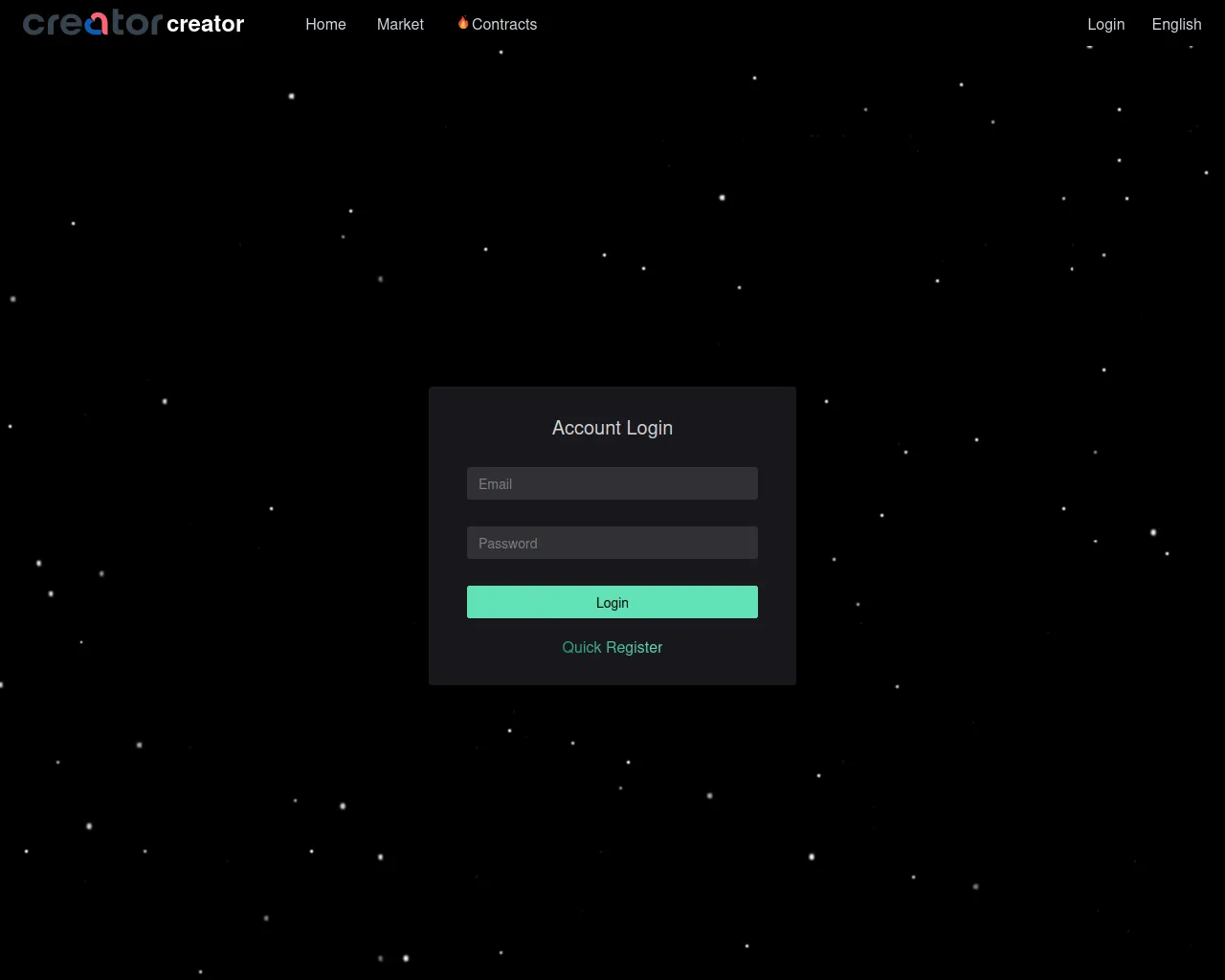Click the creator logo in the header
Viewport: 1225px width, 980px height.
[93, 23]
